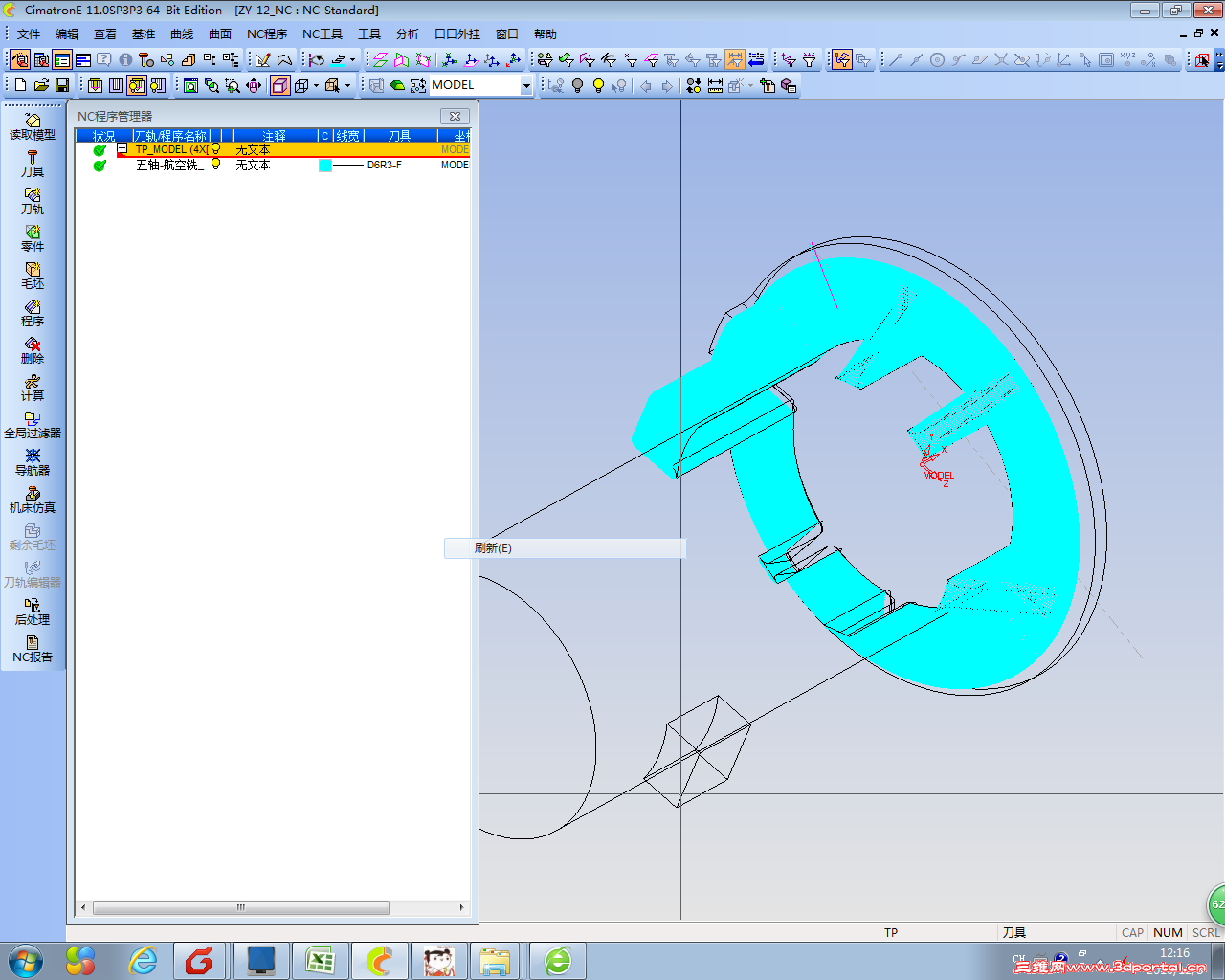
Task: Click the information (i) toolbar icon
Action: [125, 59]
